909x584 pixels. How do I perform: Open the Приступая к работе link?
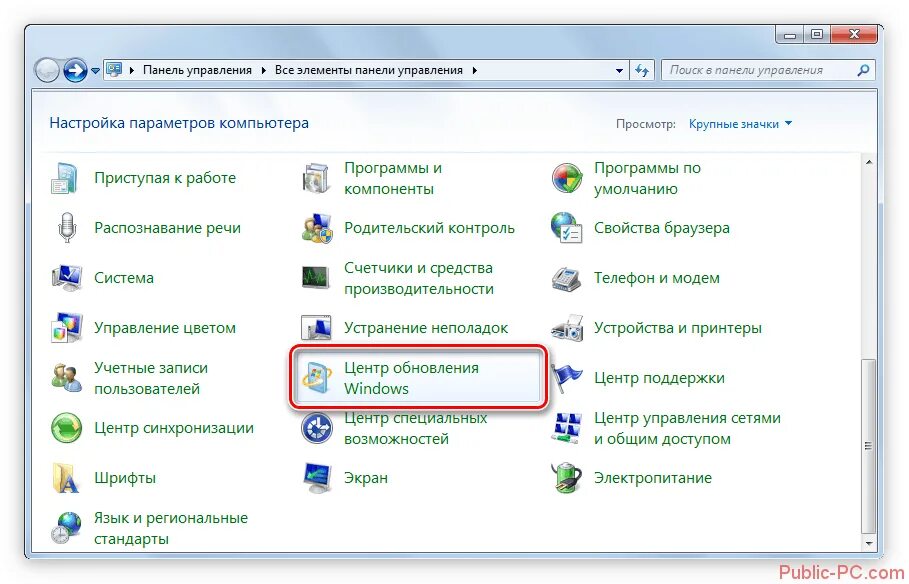tap(165, 177)
